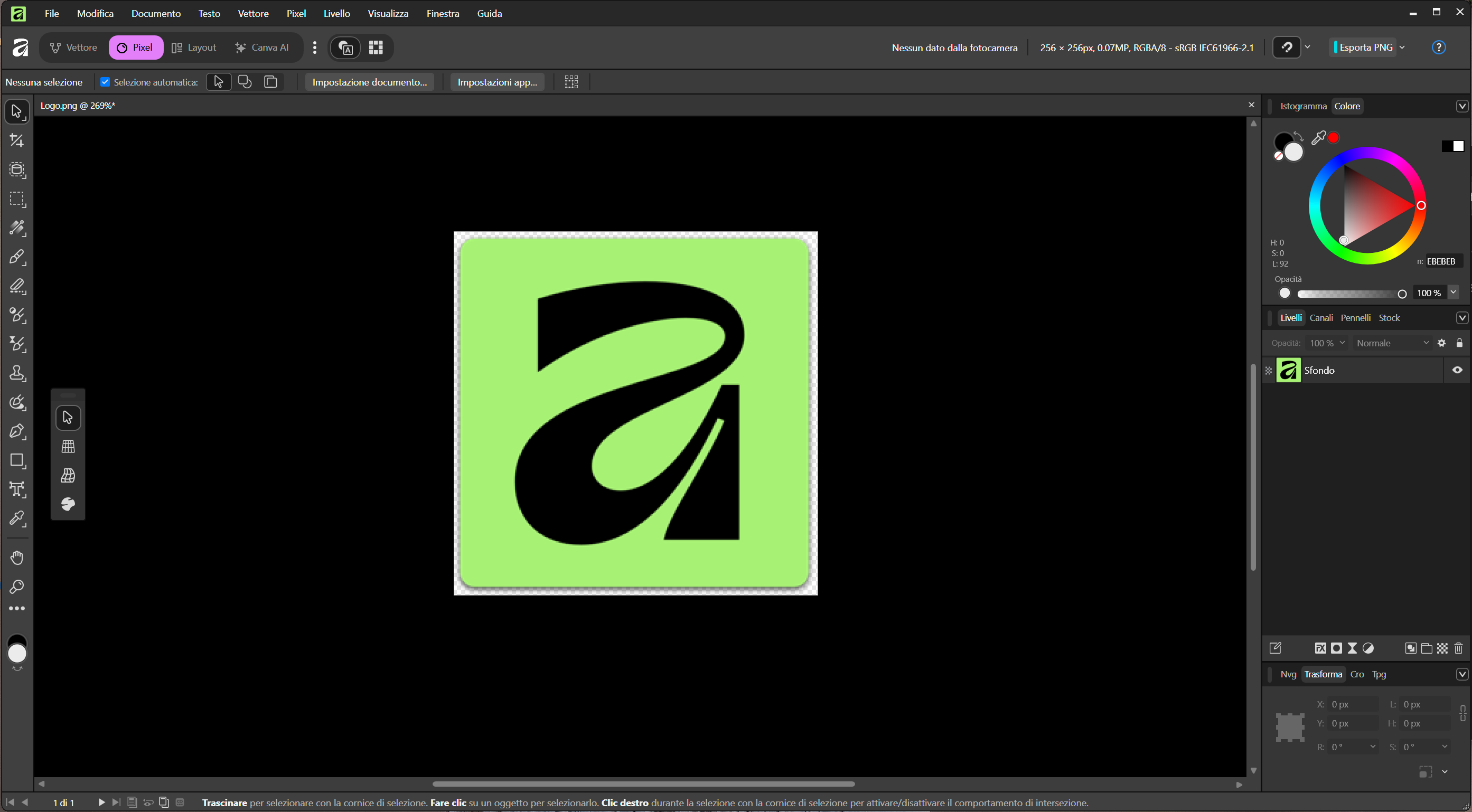Expand the Trasforma panel options menu
Viewport: 1472px width, 812px height.
(x=1462, y=674)
